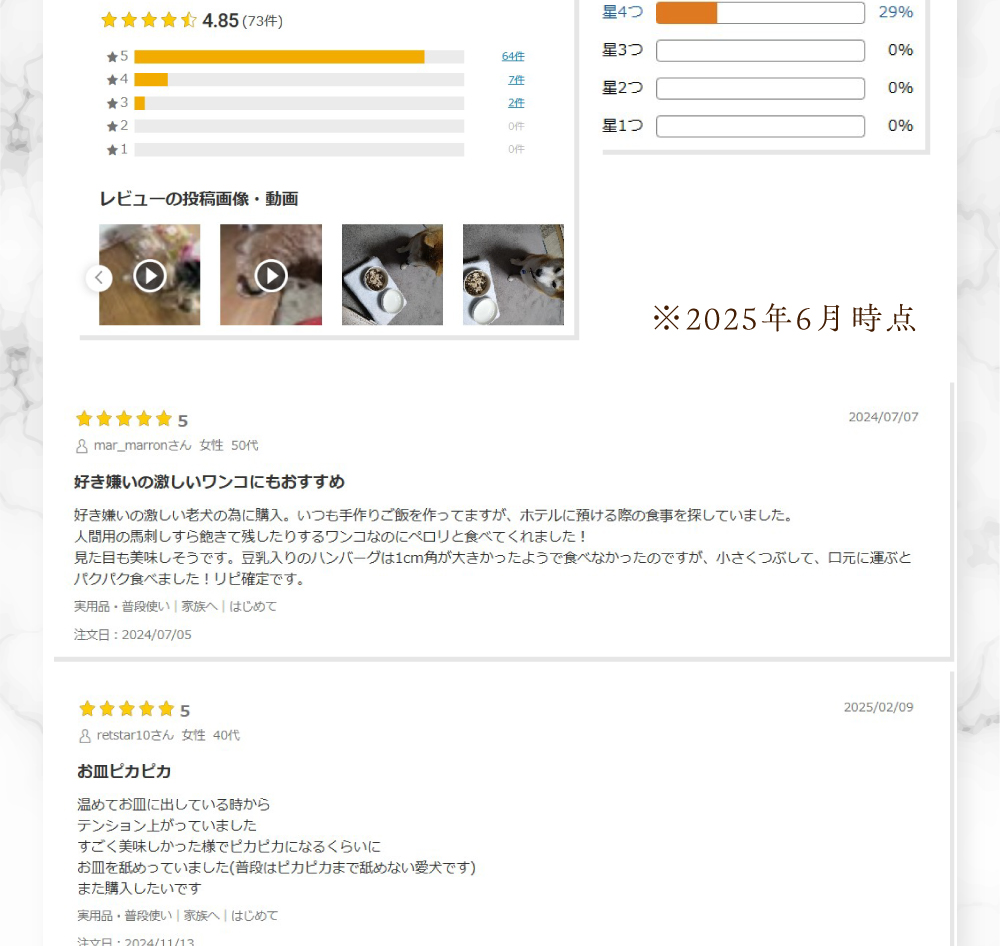Click the 4.85 overall star rating icons
This screenshot has width=1000, height=946.
(x=149, y=20)
